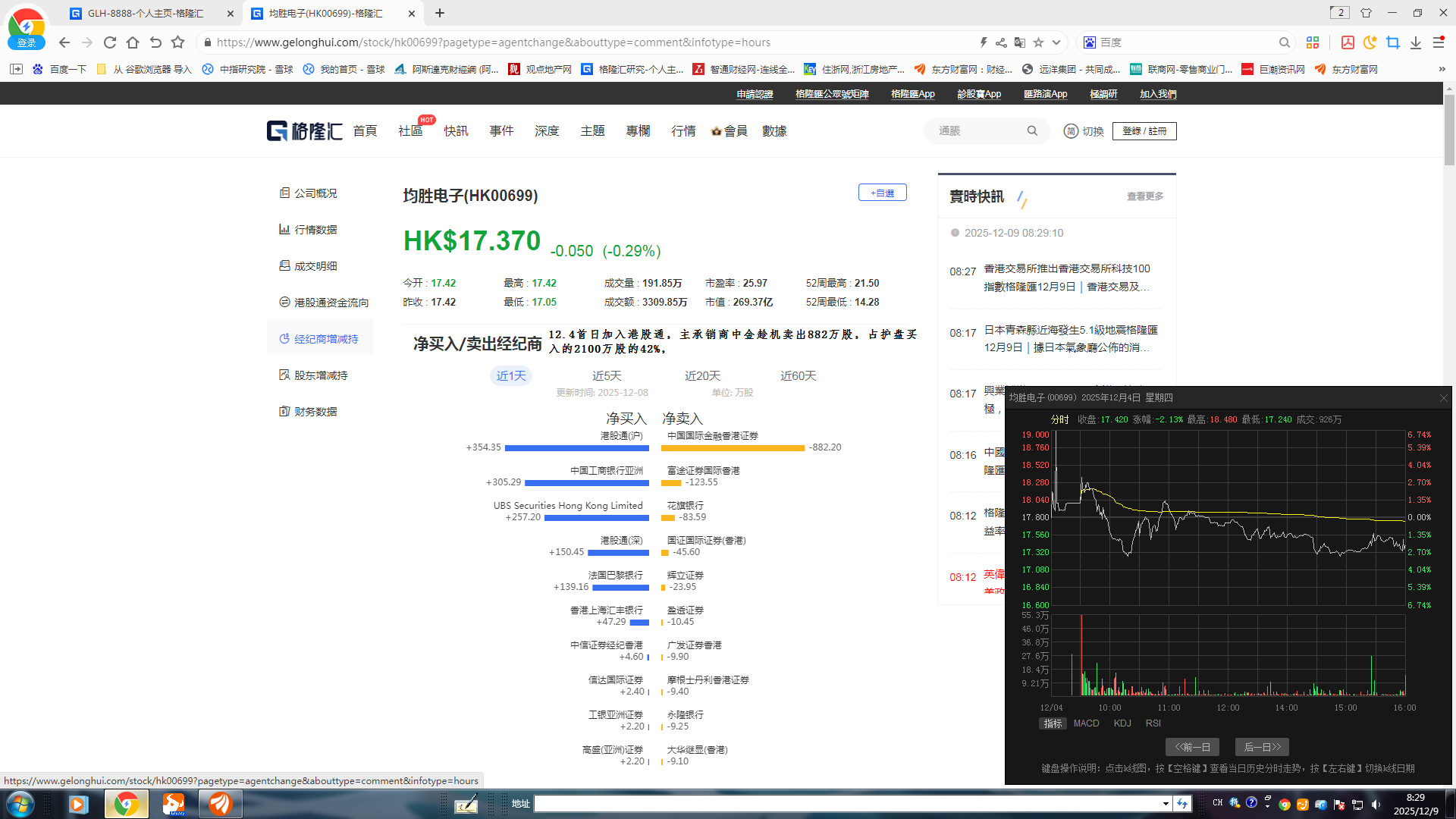Click the 通脹 site search field
1456x819 pixels.
coord(974,131)
